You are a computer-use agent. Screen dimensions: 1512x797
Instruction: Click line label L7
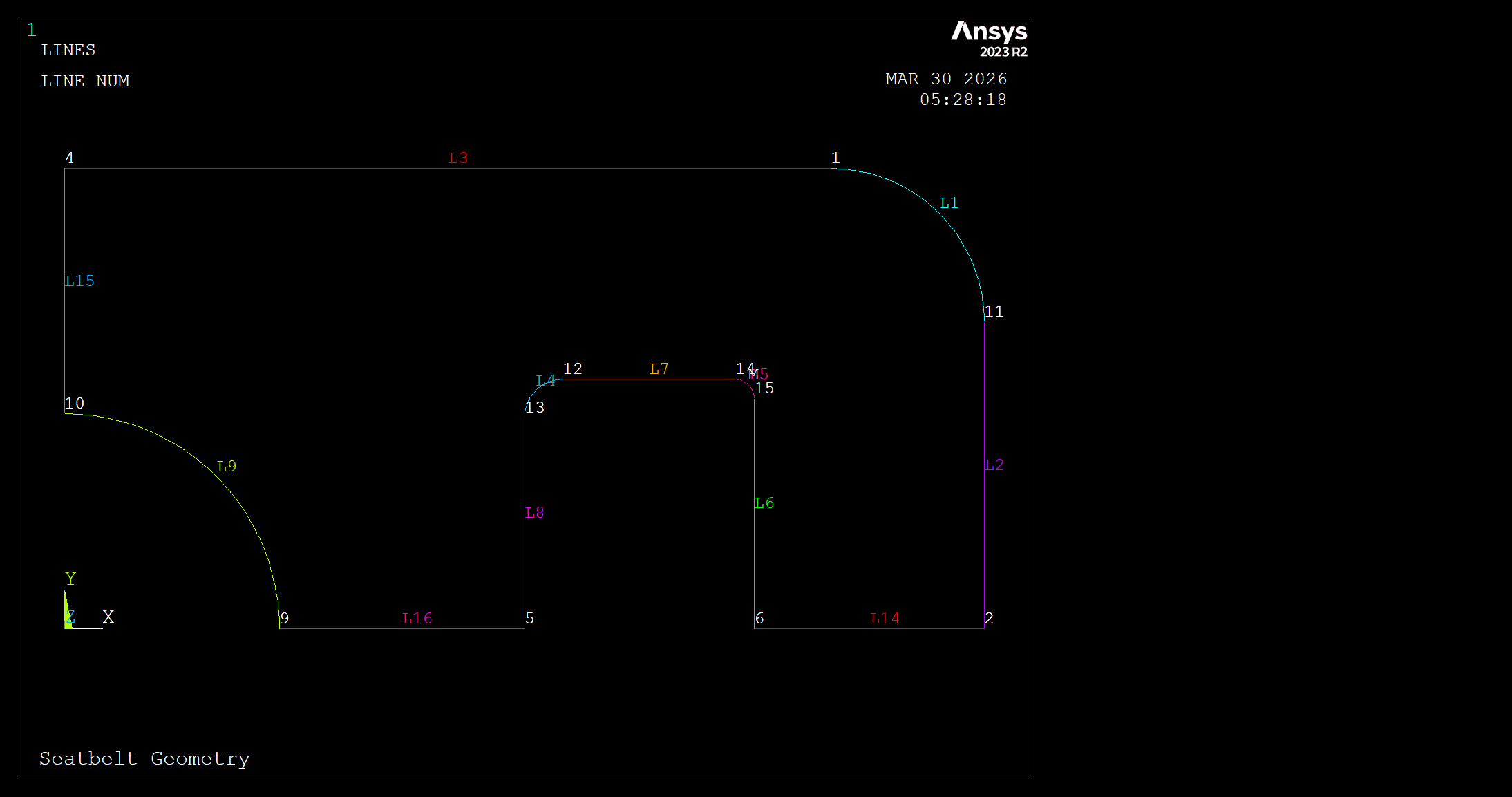coord(659,369)
